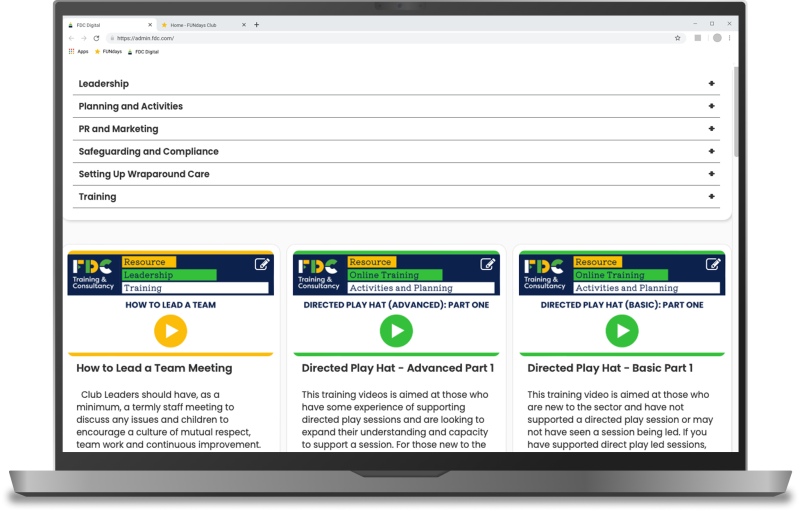Click edit icon on Directed Play Hat Basic card
This screenshot has width=800, height=511.
pos(713,264)
